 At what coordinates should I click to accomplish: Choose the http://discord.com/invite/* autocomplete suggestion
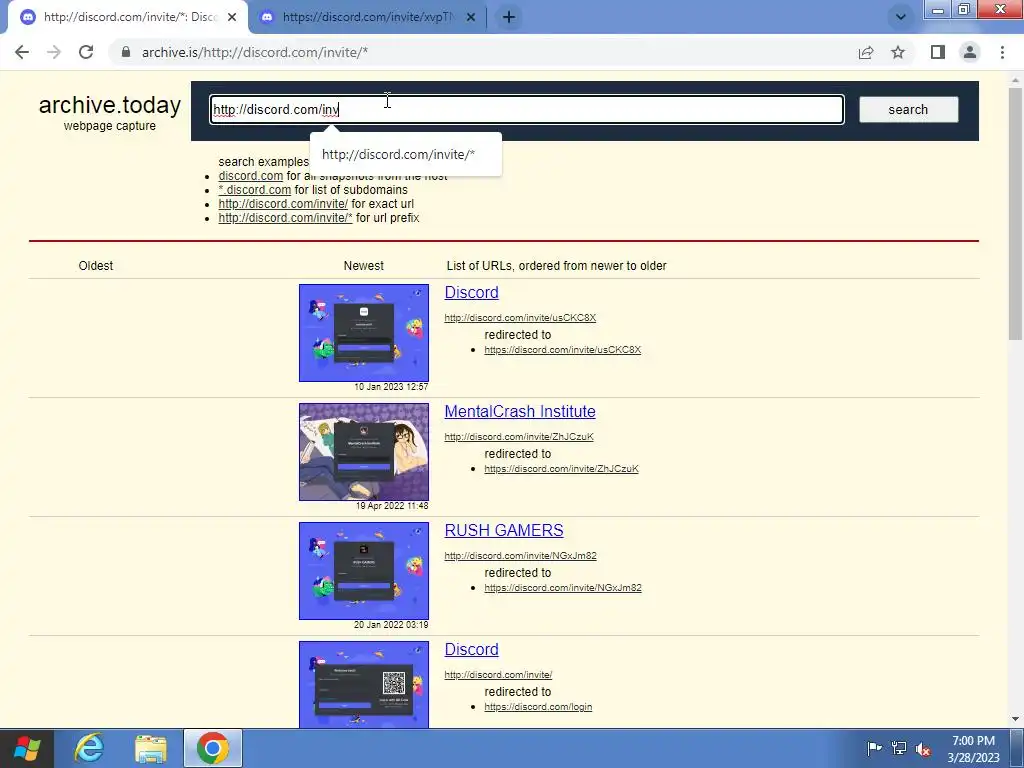[406, 155]
